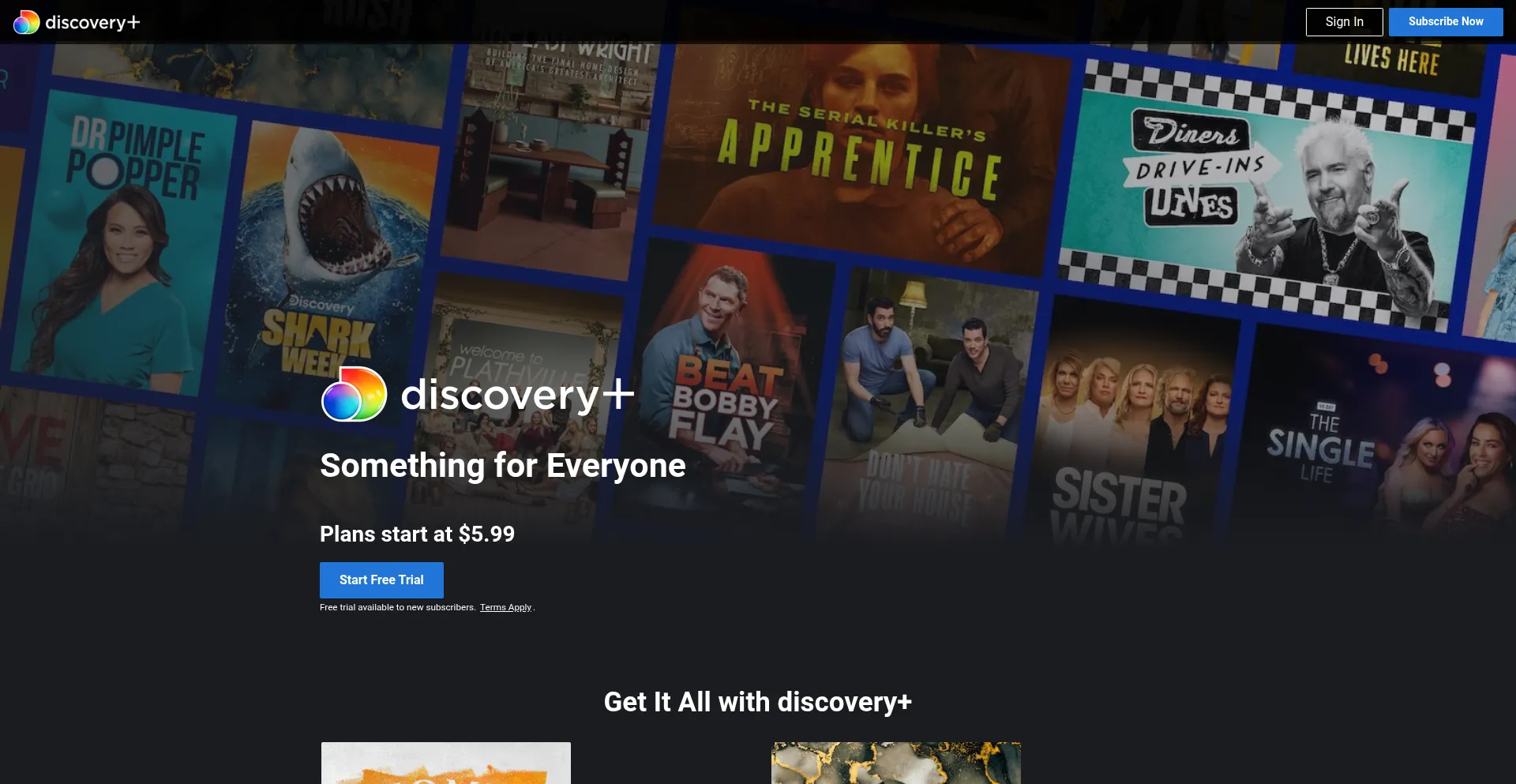Click the Sign In button

tap(1344, 22)
